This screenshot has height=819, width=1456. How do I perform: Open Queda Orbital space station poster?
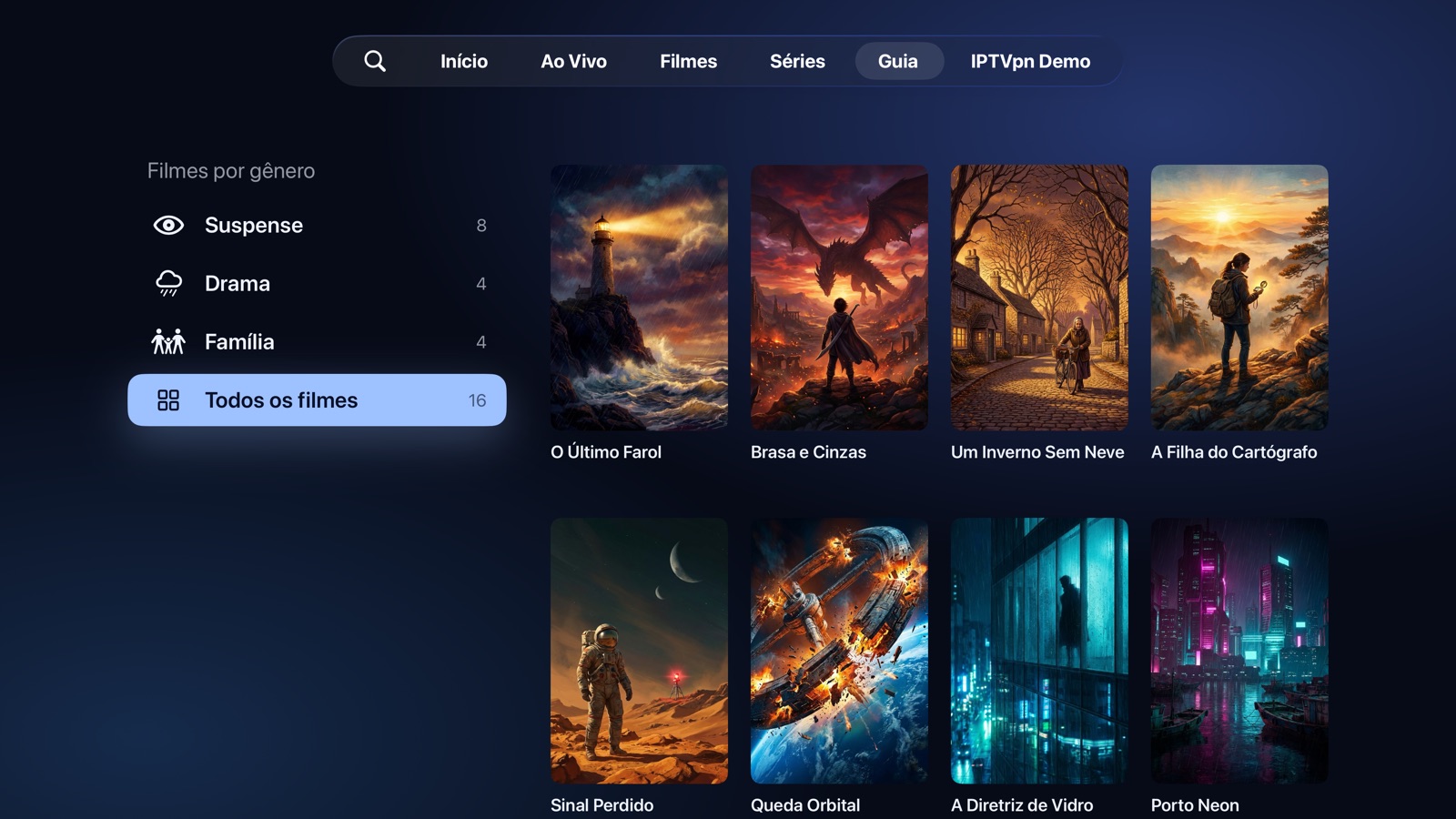coord(839,651)
